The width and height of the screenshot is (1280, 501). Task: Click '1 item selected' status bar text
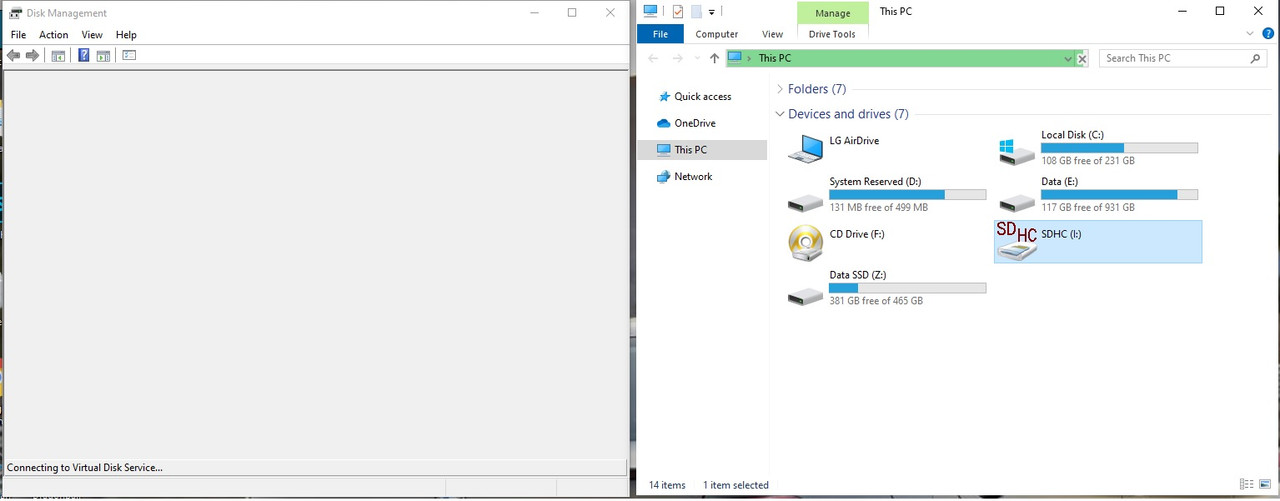click(736, 485)
